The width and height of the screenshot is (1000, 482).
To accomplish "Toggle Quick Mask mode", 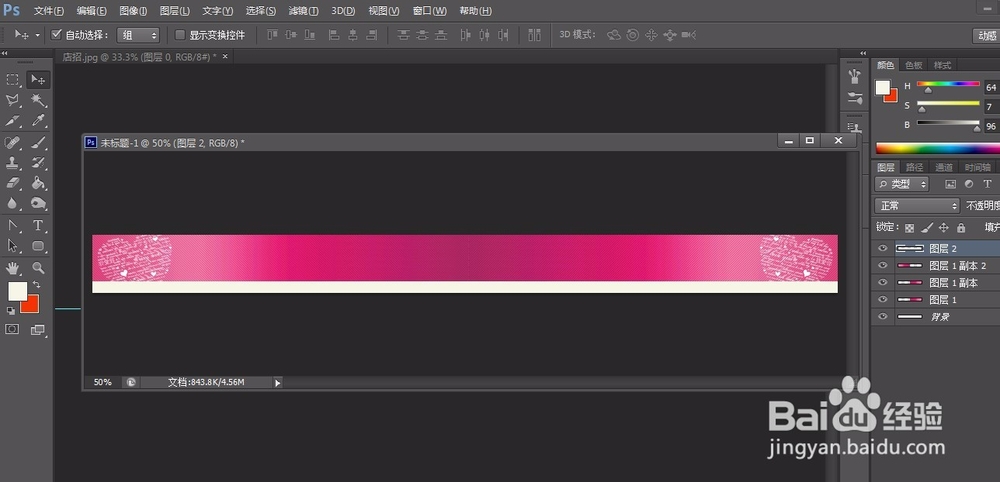I will point(12,329).
